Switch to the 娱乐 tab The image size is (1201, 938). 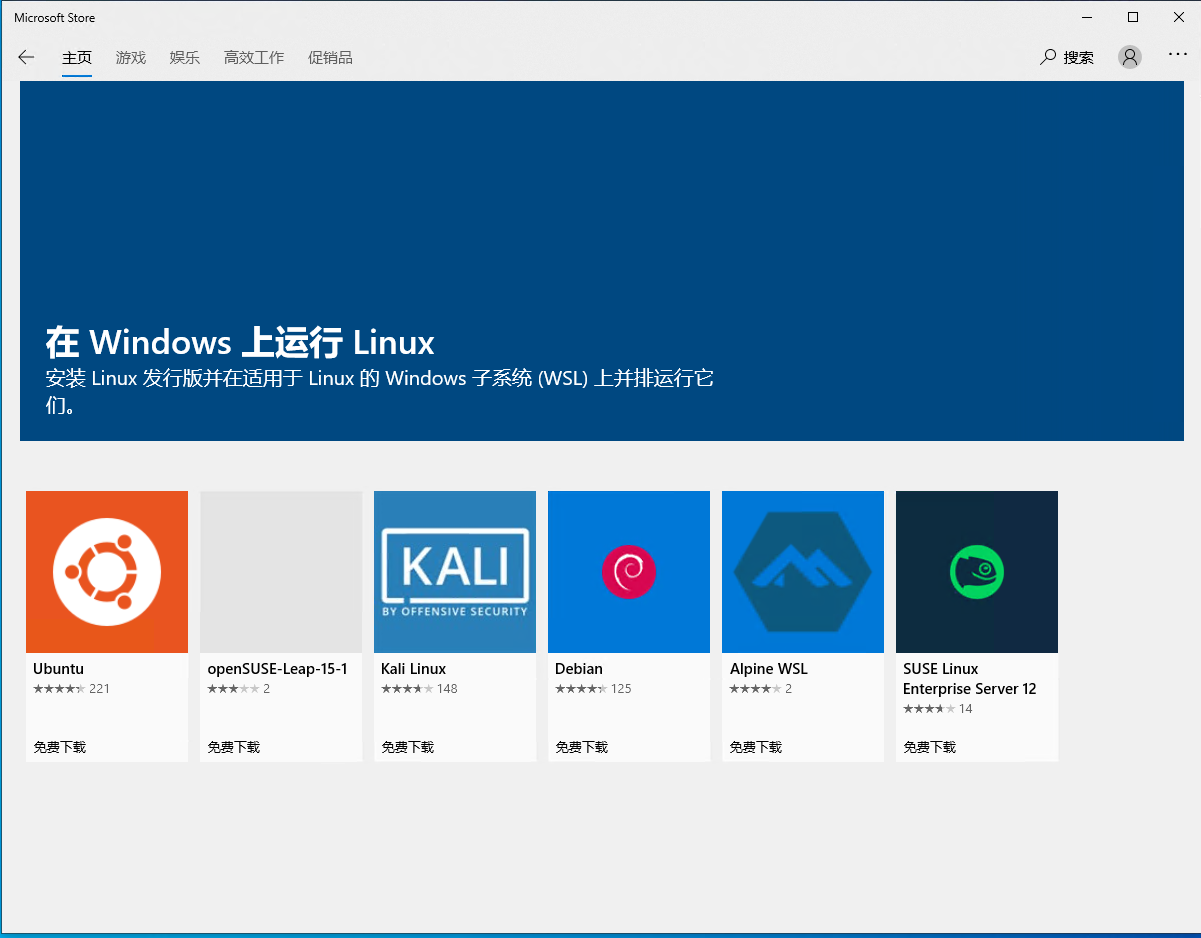tap(185, 58)
